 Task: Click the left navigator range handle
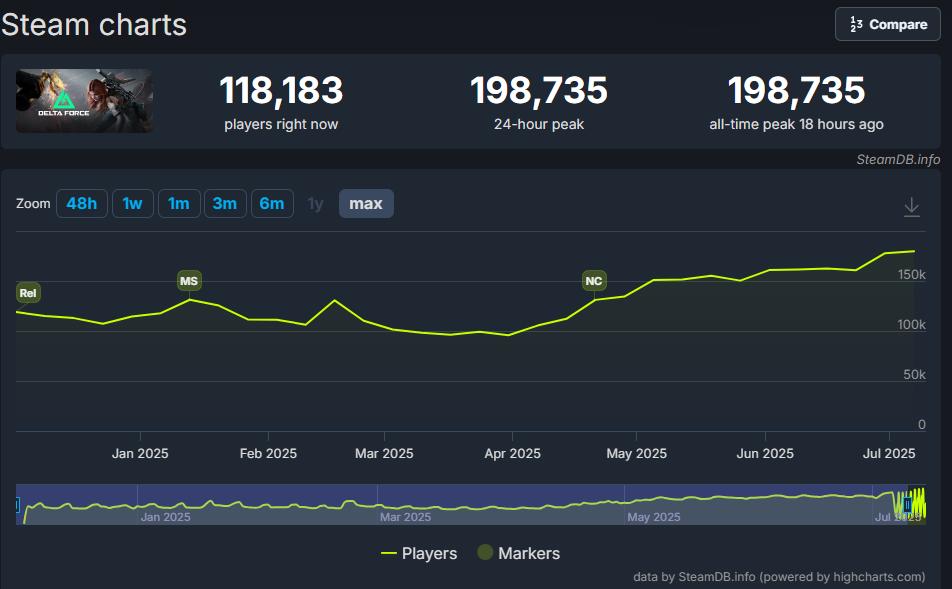(17, 505)
